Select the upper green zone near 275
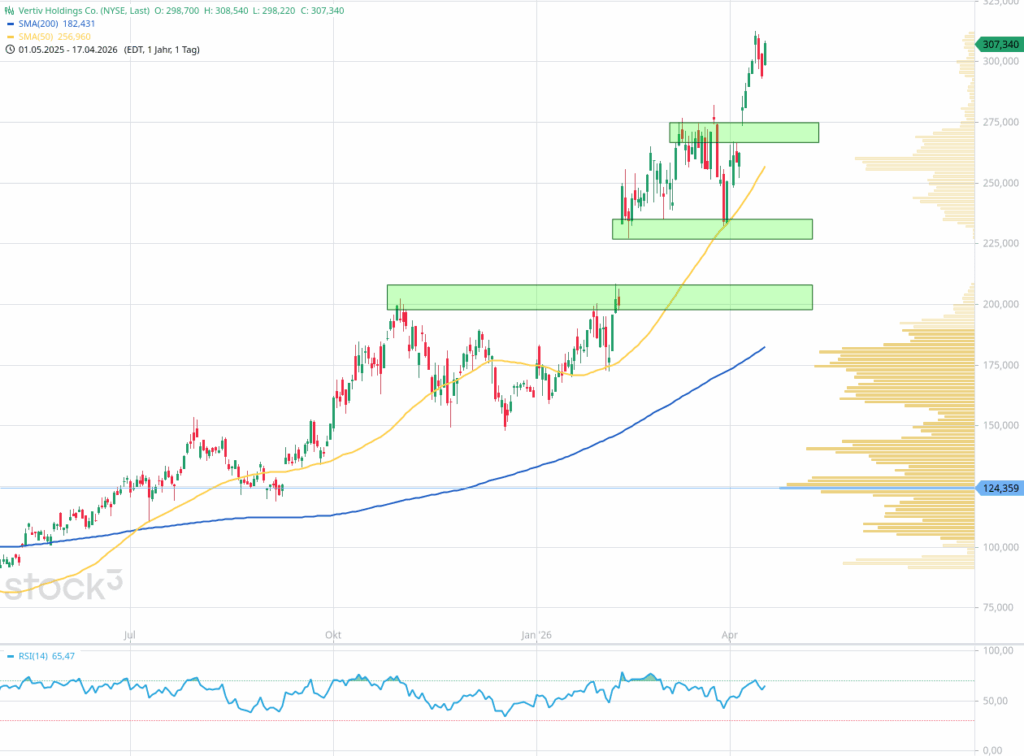1024x756 pixels. tap(743, 132)
